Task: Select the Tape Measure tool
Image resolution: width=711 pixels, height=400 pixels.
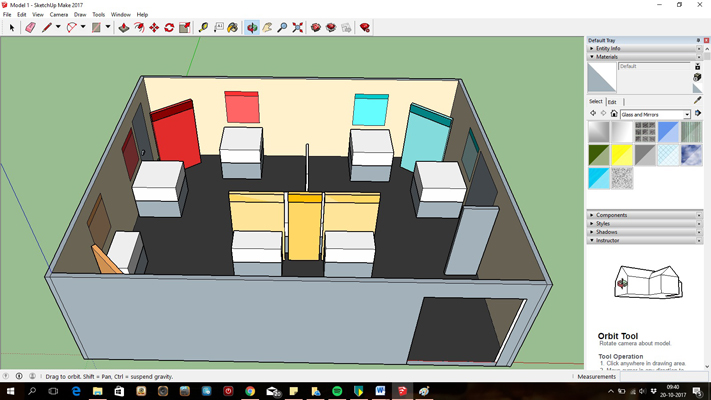Action: [203, 28]
